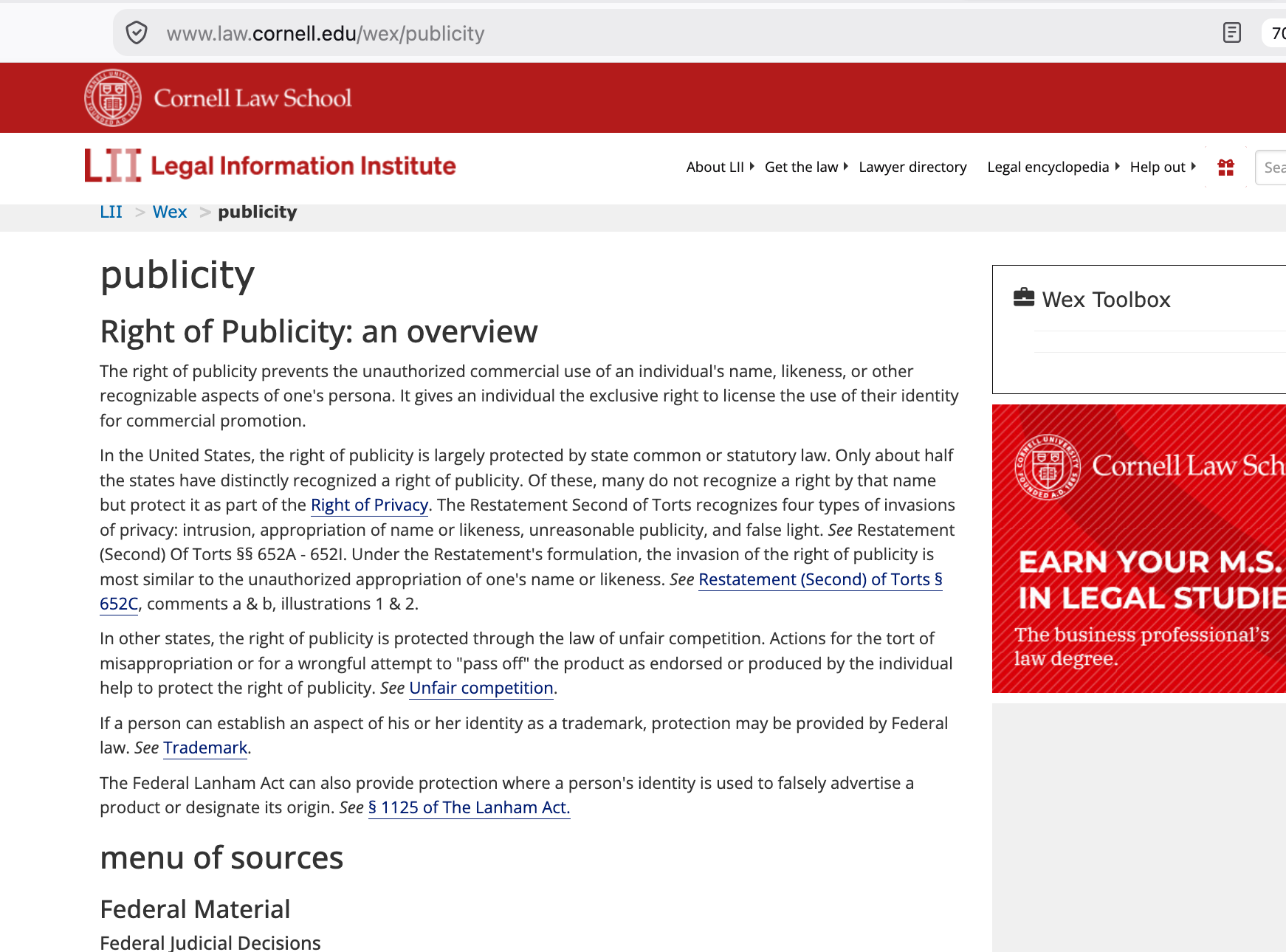Viewport: 1286px width, 952px height.
Task: Click the Wex Toolbox heading
Action: (1106, 299)
